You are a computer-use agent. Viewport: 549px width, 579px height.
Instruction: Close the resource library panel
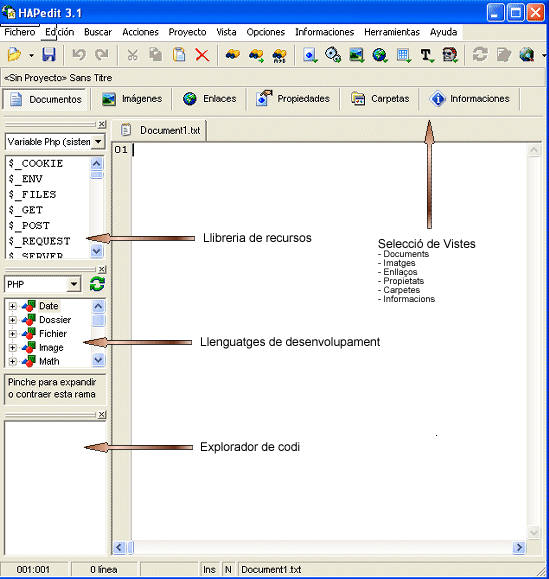(x=102, y=124)
